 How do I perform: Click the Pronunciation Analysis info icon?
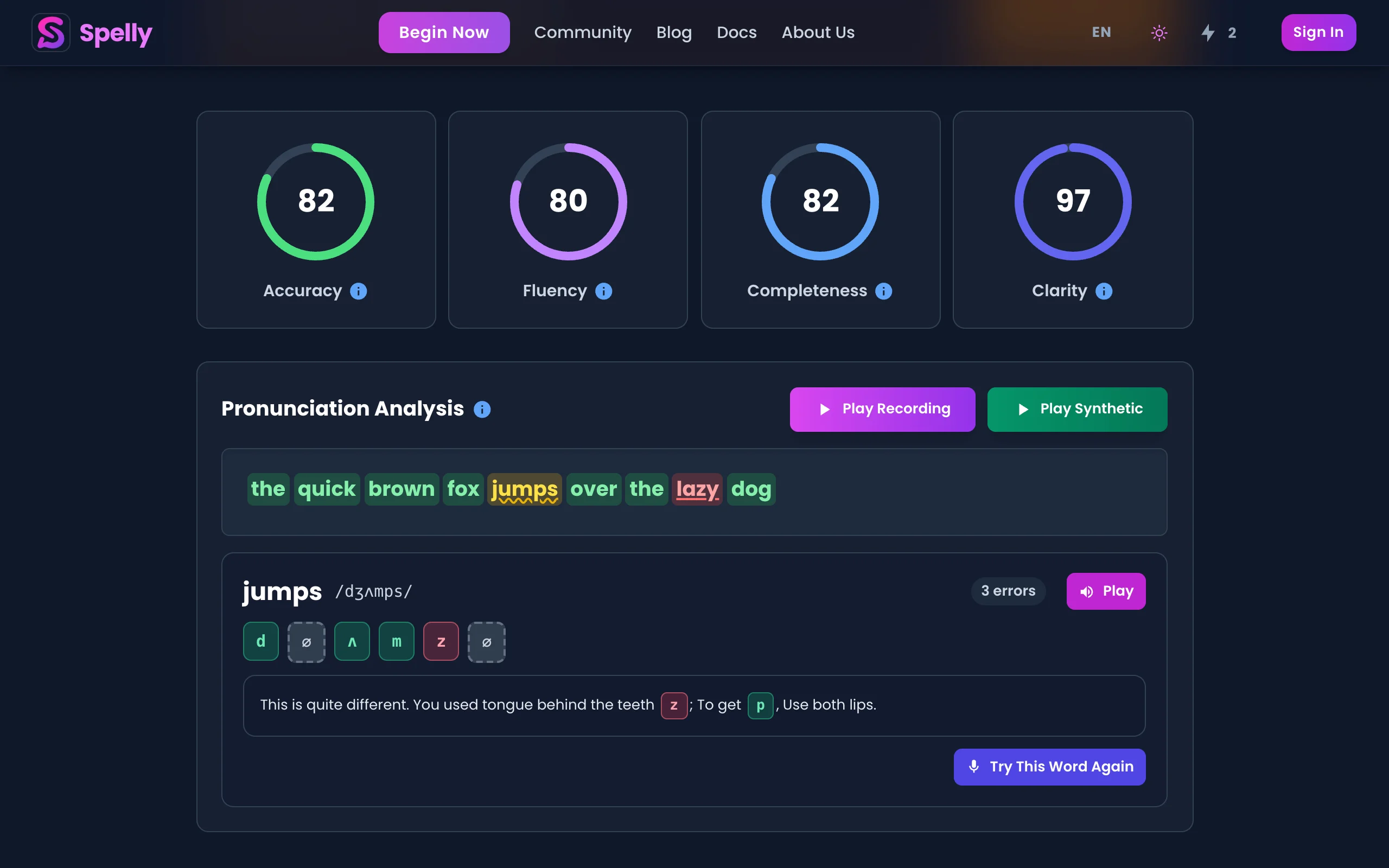pos(482,409)
